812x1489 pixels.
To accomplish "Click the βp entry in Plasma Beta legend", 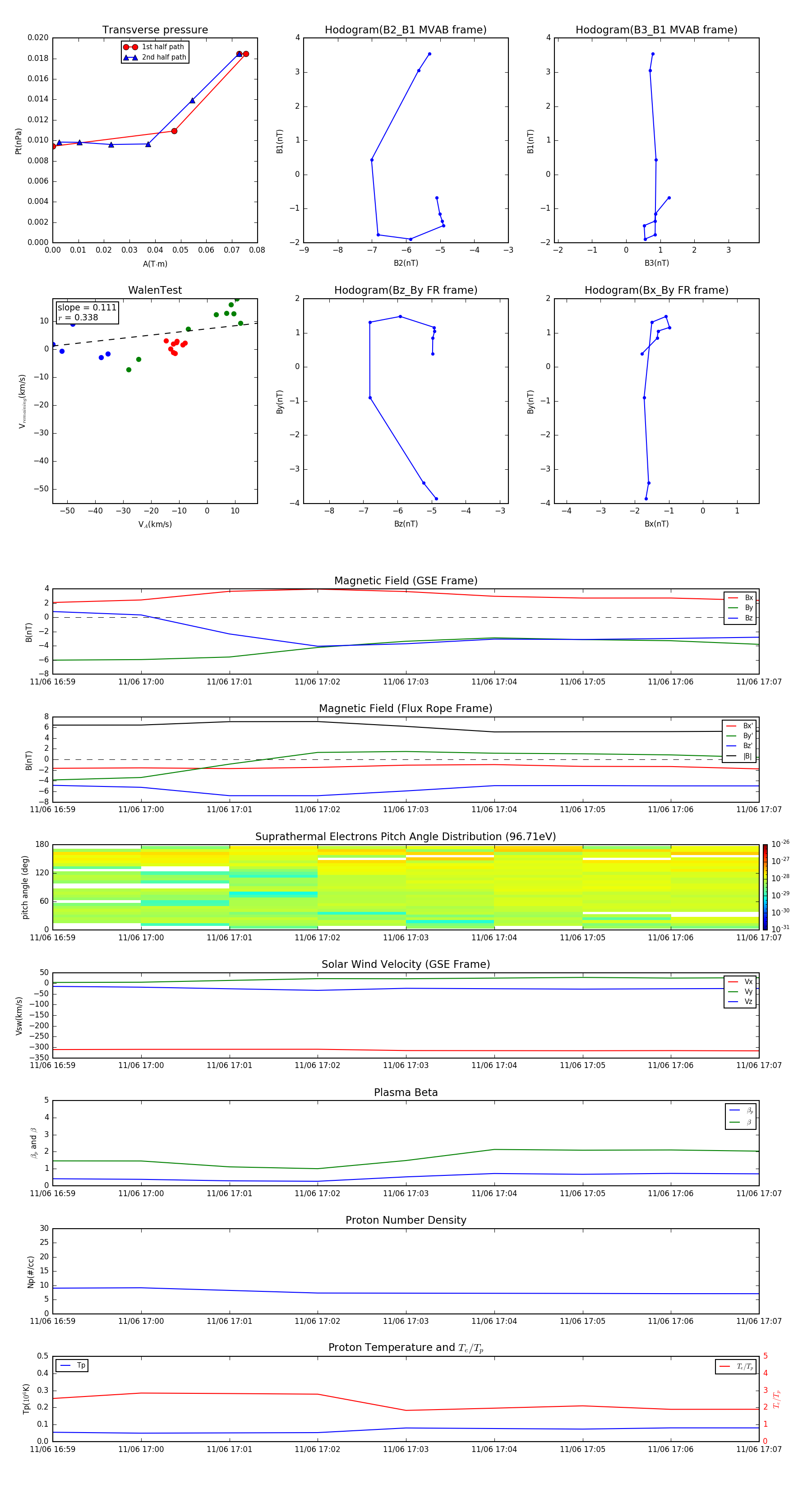I will coord(741,1110).
